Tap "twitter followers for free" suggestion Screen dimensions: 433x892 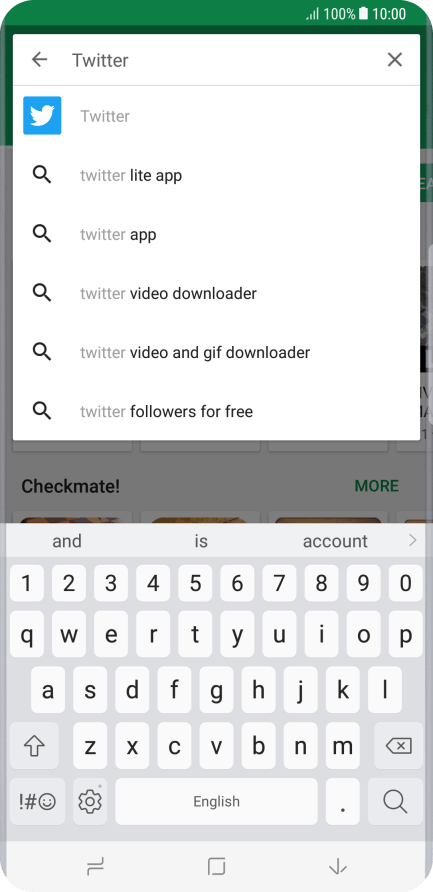(216, 411)
